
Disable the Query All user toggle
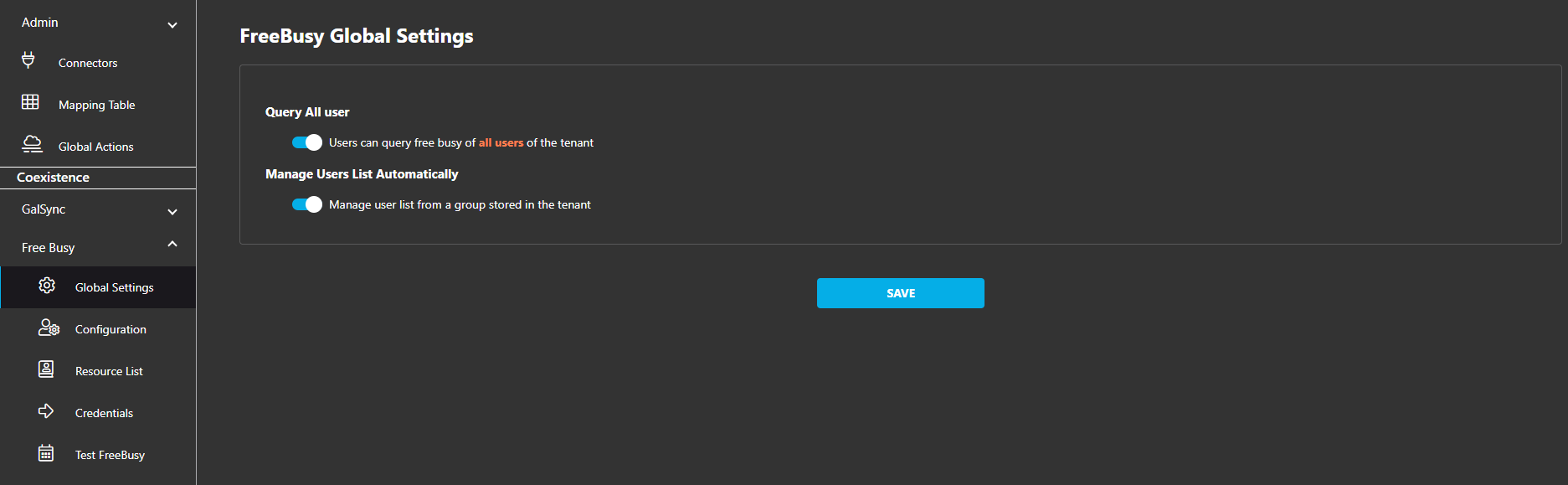tap(306, 142)
